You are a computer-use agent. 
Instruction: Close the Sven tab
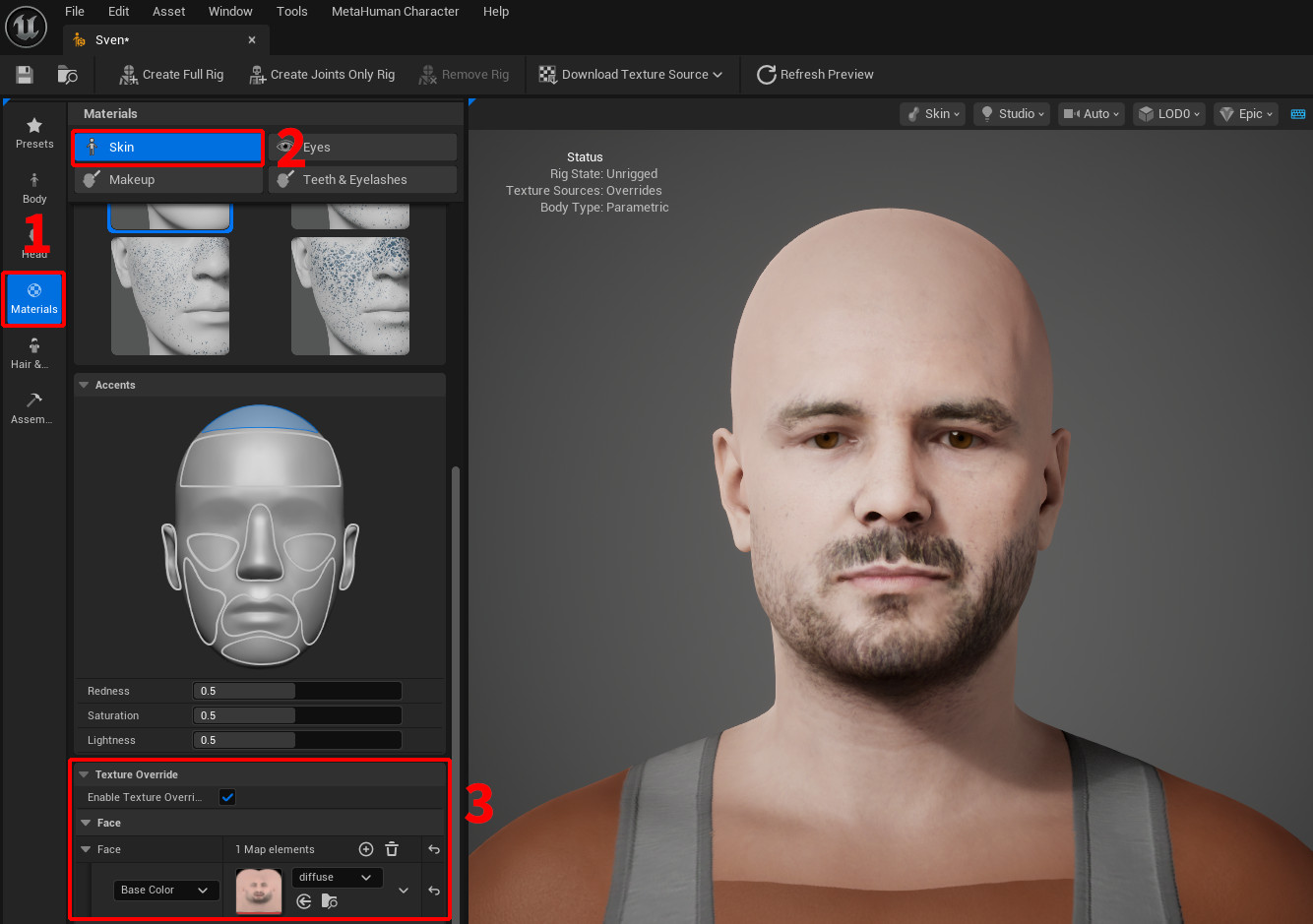coord(252,40)
